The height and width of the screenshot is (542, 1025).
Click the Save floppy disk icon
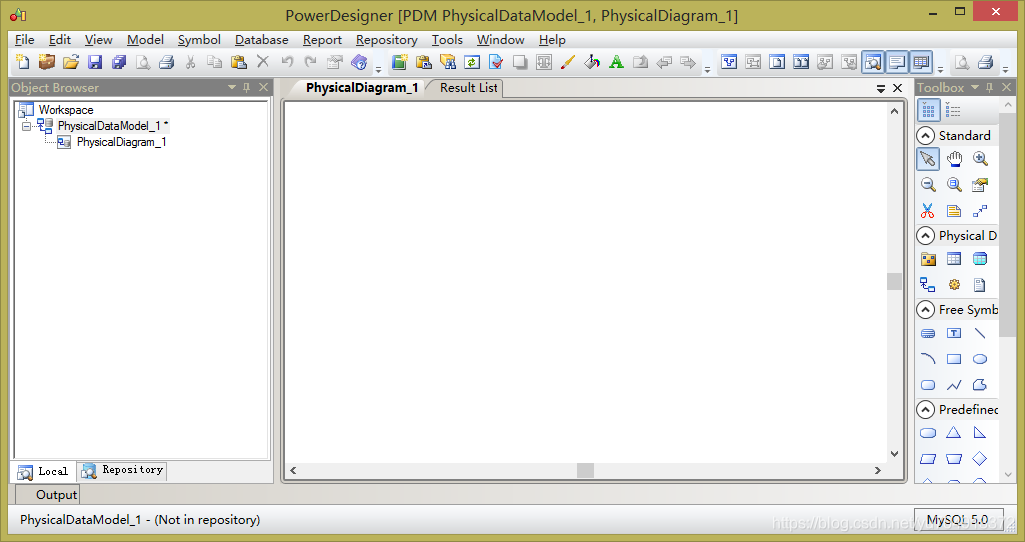[95, 62]
